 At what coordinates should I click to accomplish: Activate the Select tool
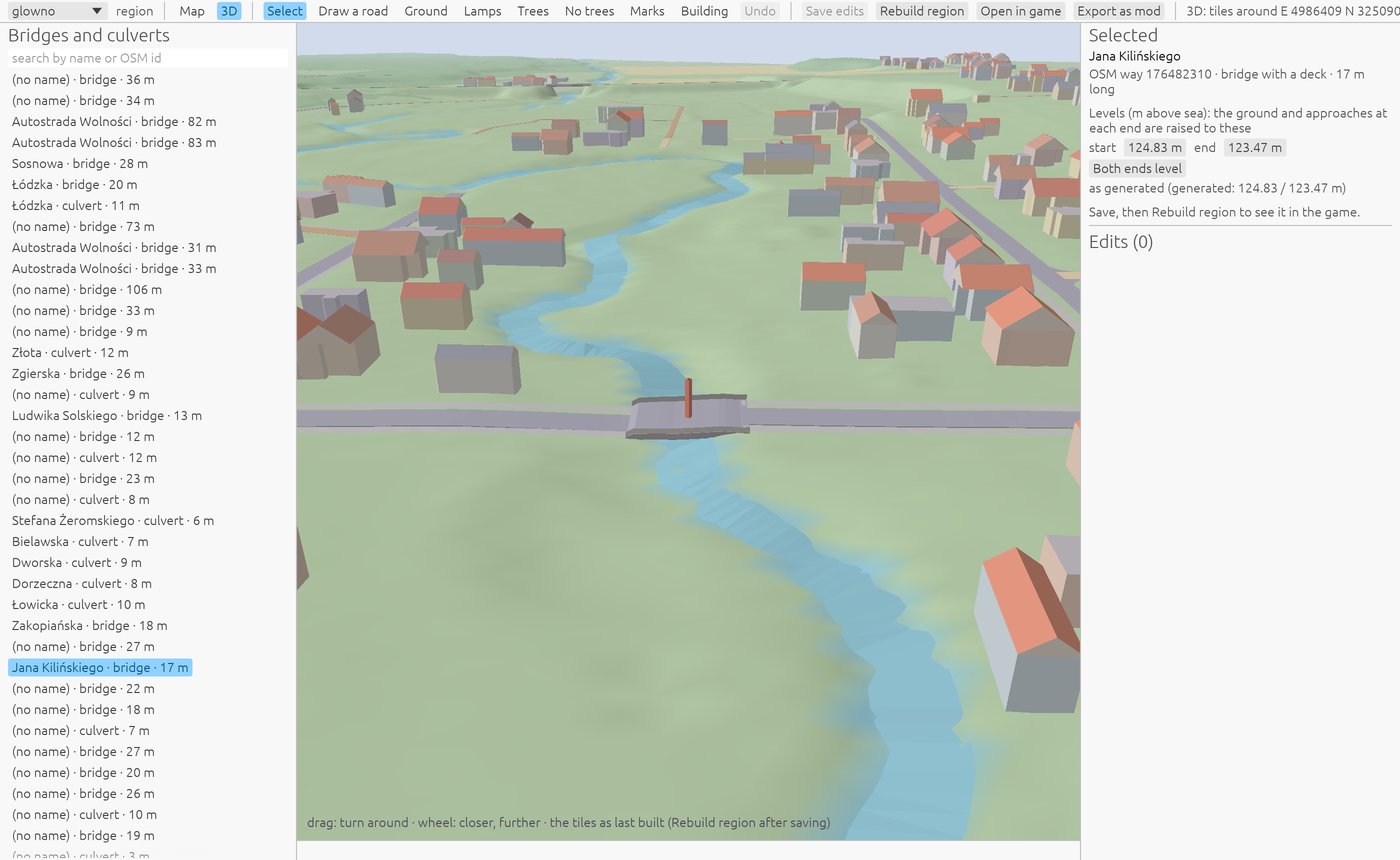tap(285, 11)
